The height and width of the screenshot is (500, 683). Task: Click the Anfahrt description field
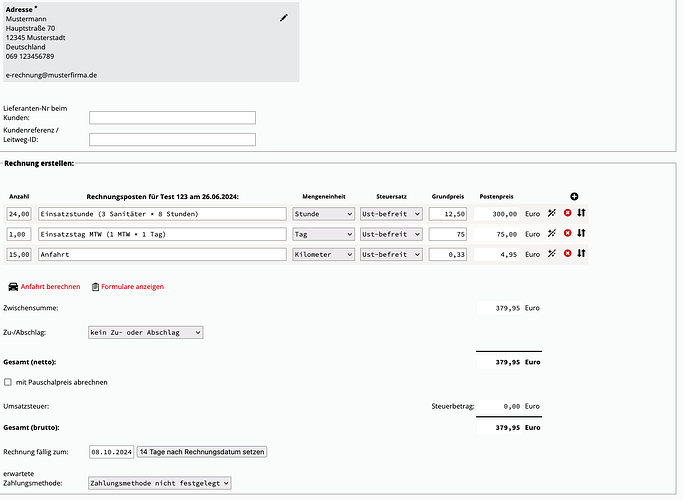162,254
